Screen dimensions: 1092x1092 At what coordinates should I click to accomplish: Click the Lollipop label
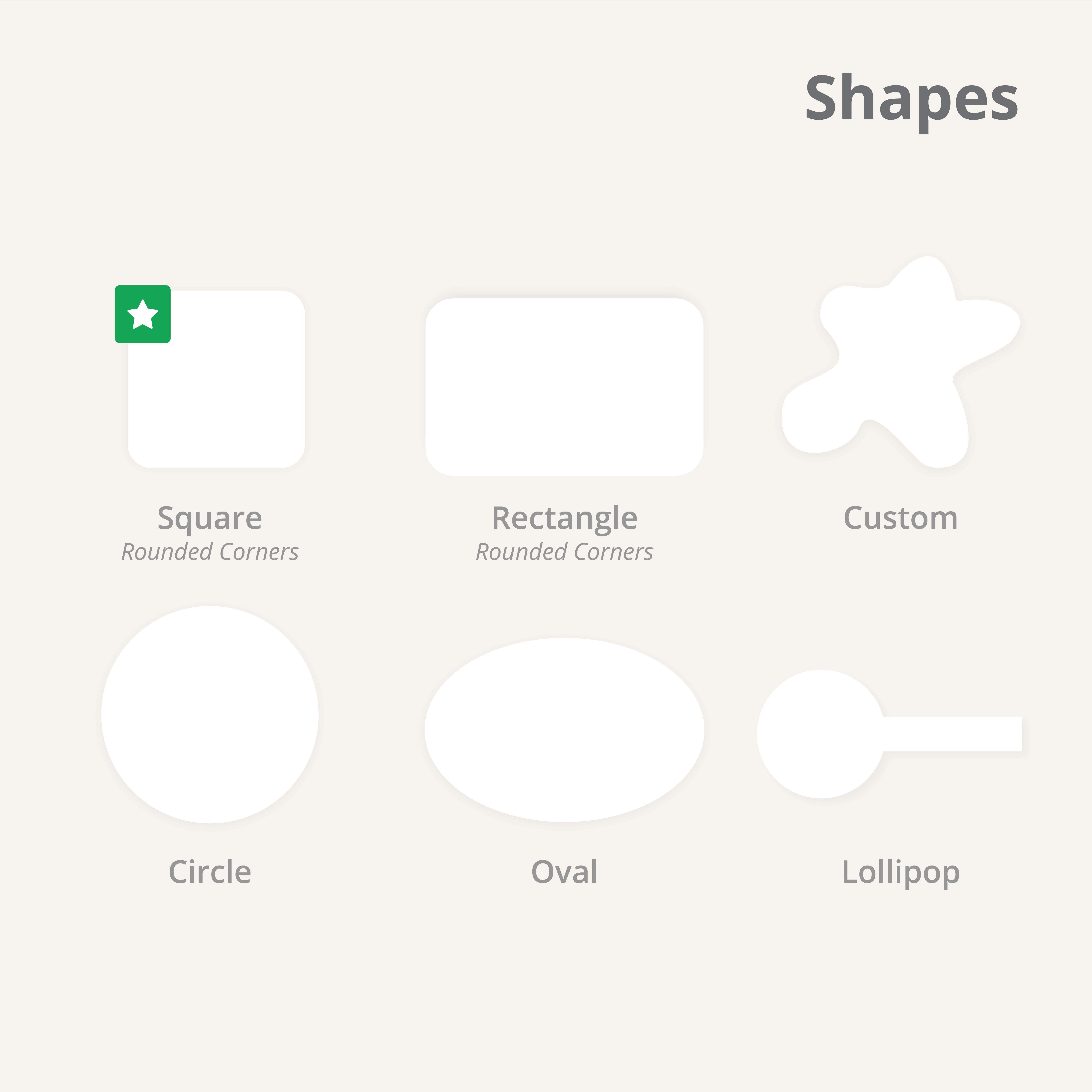coord(900,872)
